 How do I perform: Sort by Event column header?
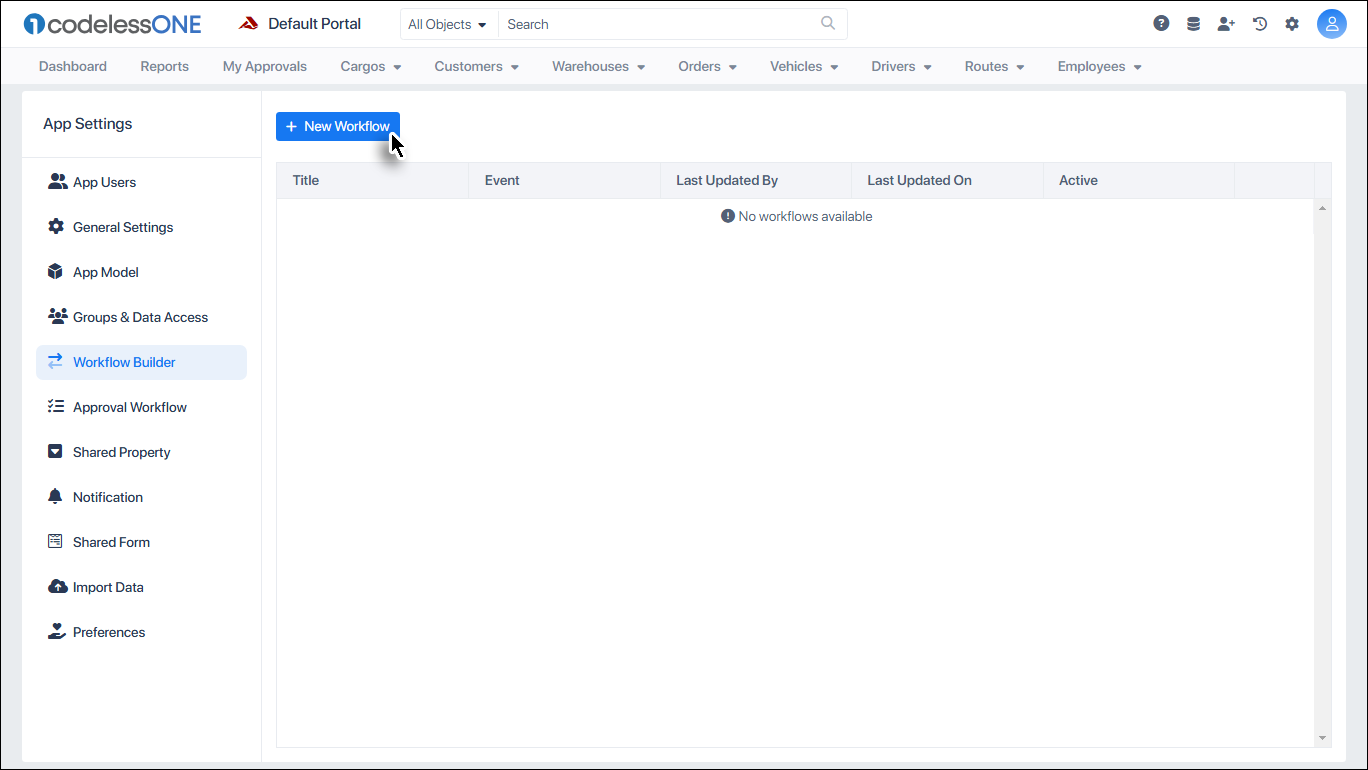pyautogui.click(x=564, y=180)
